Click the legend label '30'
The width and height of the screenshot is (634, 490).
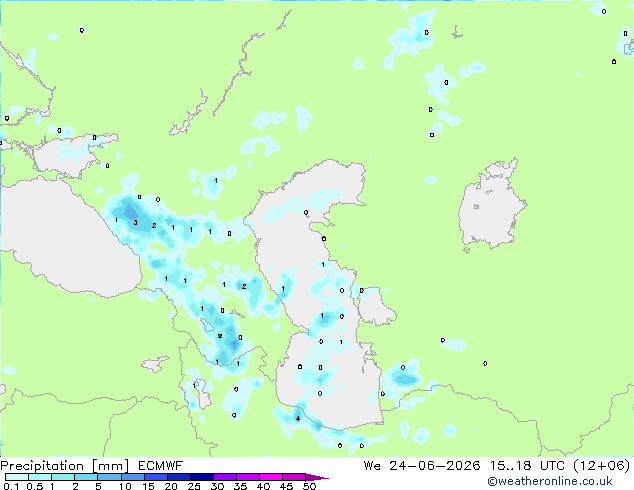click(217, 486)
